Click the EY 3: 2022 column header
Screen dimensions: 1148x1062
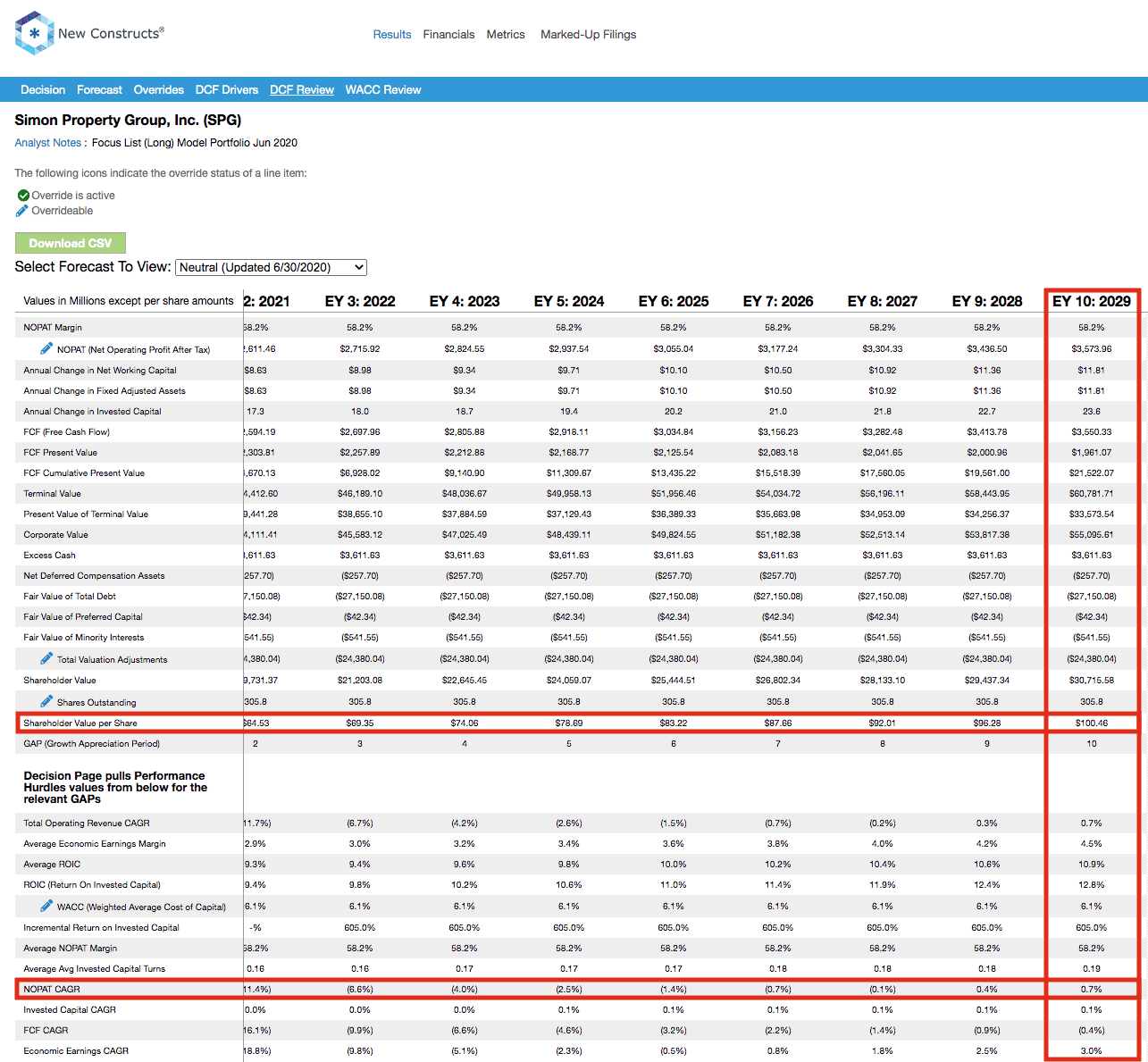coord(360,302)
